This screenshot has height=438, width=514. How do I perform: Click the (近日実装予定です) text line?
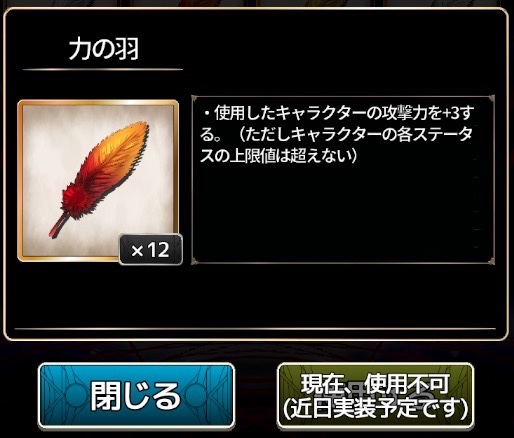(x=375, y=408)
